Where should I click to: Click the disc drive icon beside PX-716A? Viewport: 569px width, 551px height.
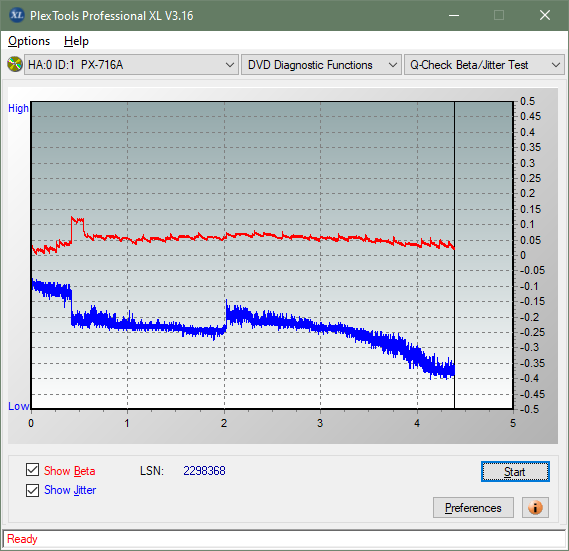(x=15, y=64)
